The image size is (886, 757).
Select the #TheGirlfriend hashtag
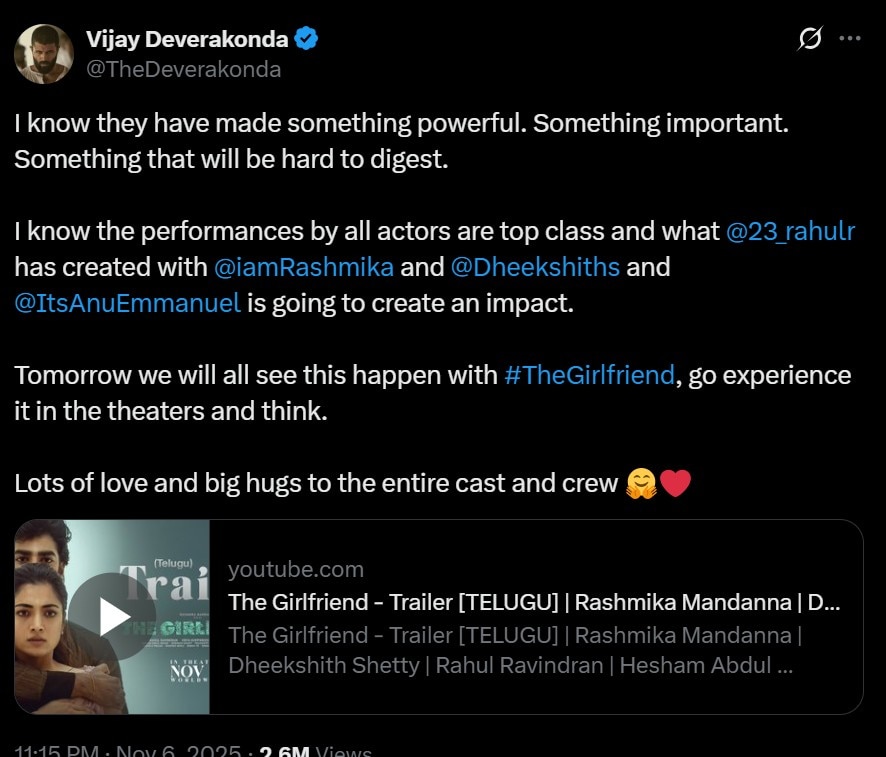click(588, 375)
